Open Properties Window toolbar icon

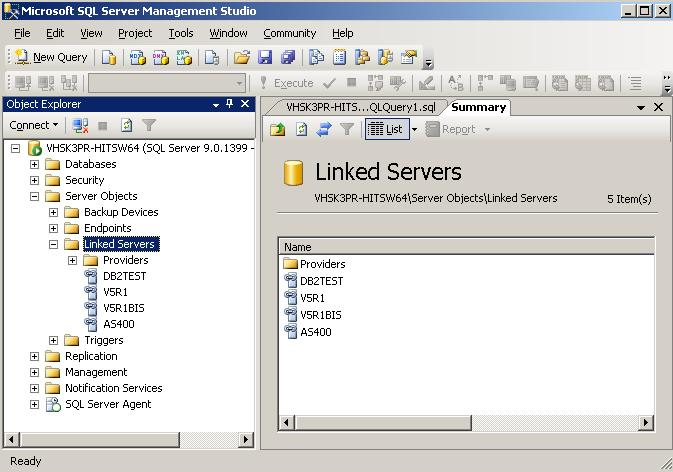pos(409,57)
